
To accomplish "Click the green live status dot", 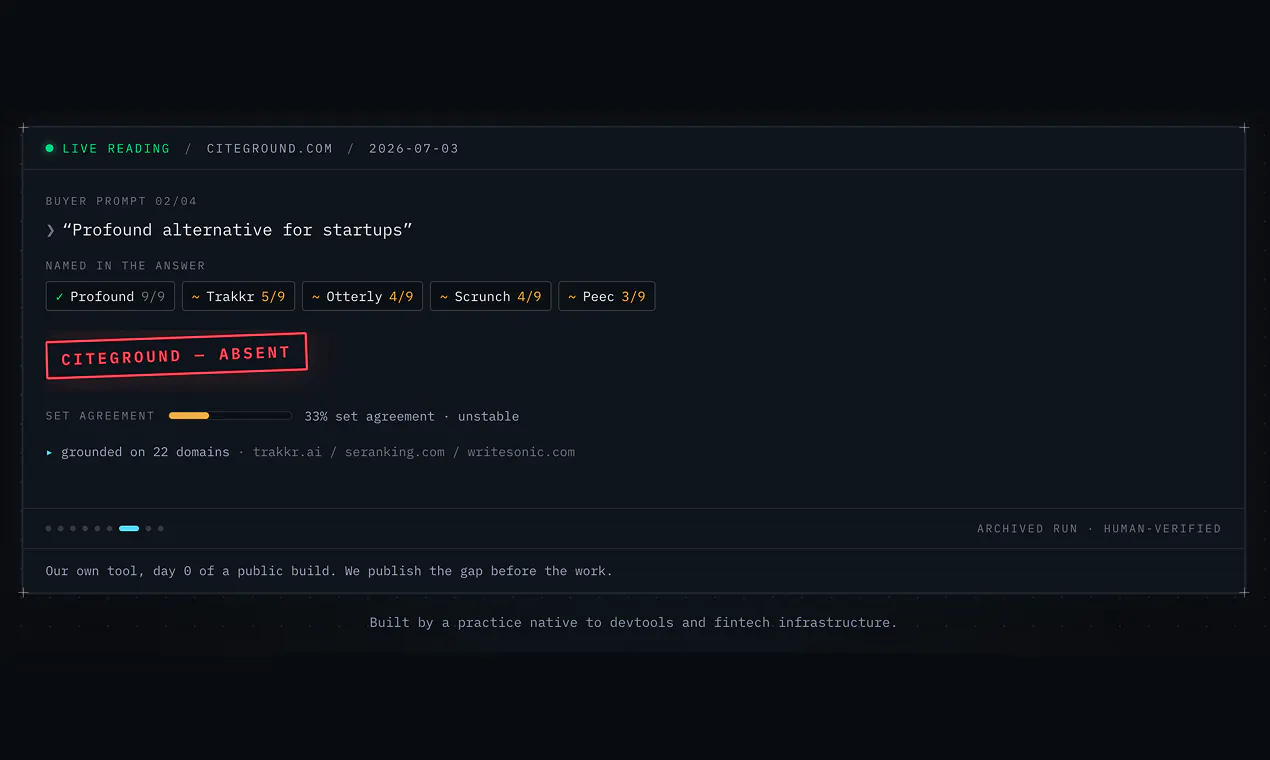I will click(49, 148).
